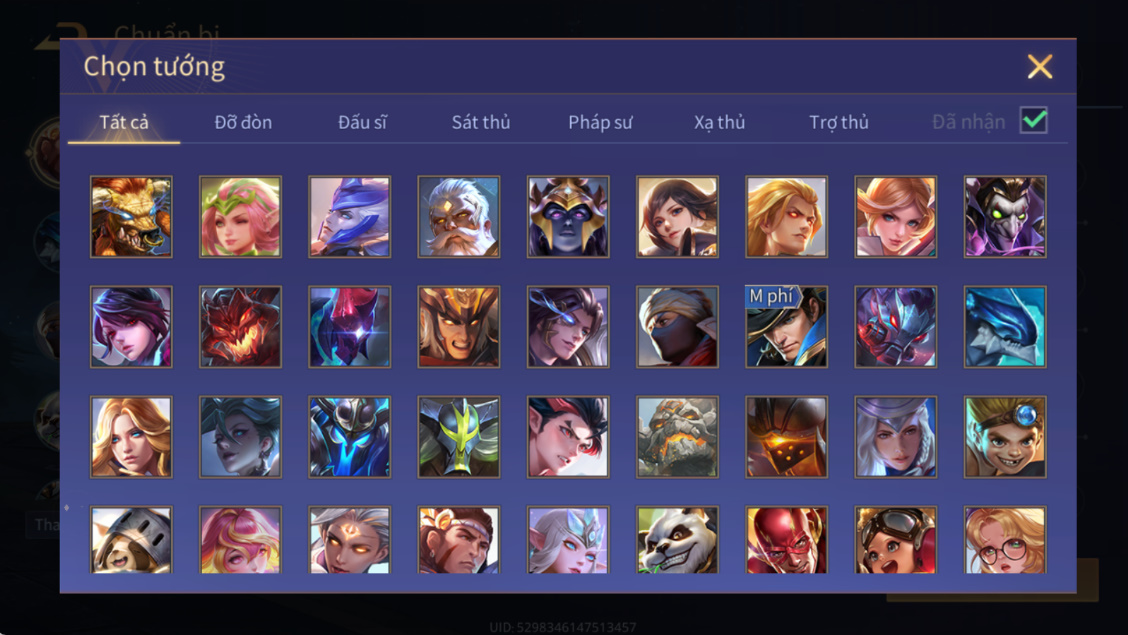1128x635 pixels.
Task: Select the blue shark creature hero
Action: pos(1005,326)
